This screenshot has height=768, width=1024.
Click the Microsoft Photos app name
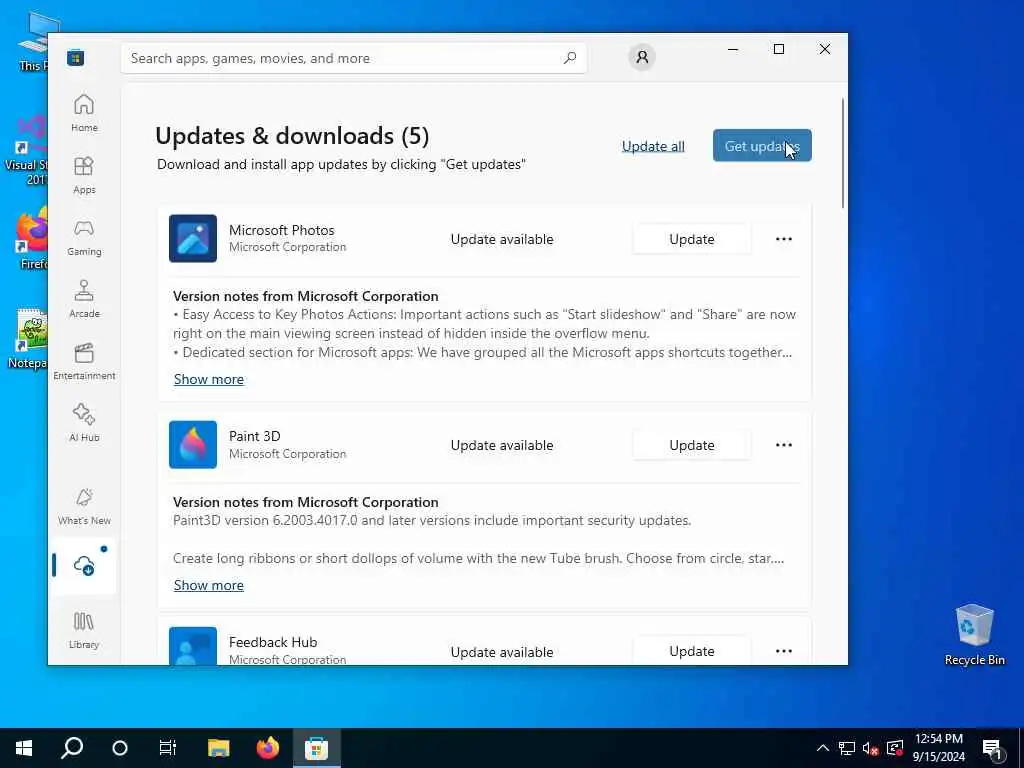click(281, 230)
